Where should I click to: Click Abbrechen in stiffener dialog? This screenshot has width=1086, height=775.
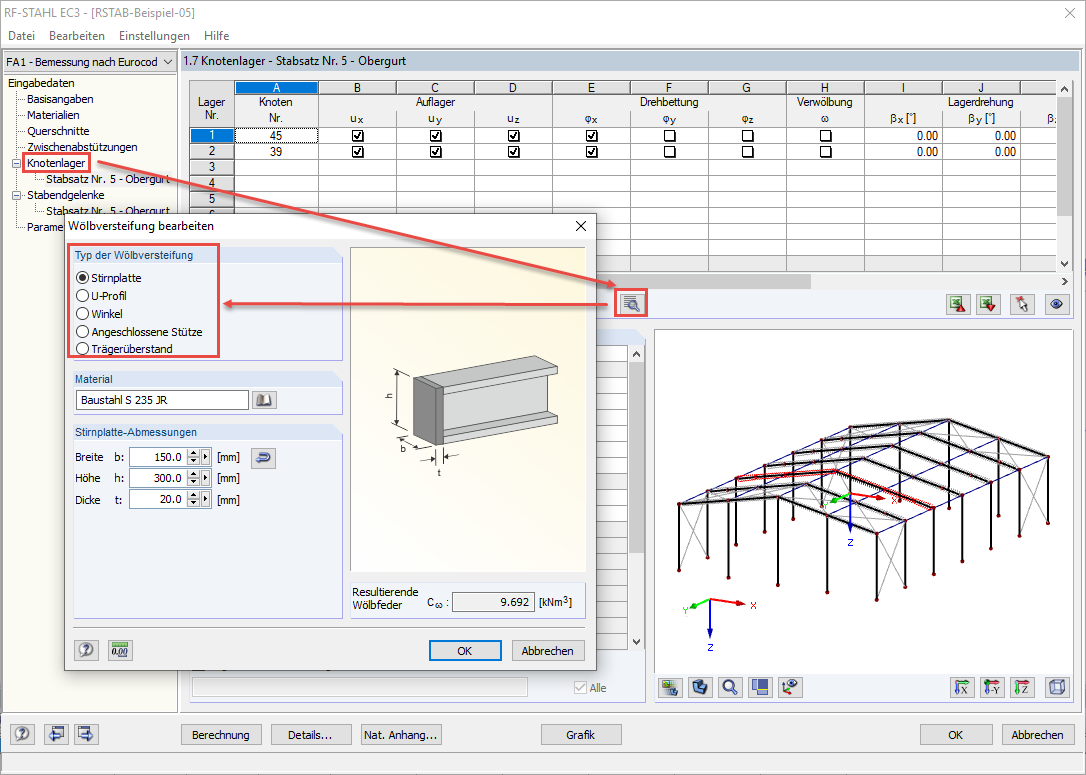point(547,650)
